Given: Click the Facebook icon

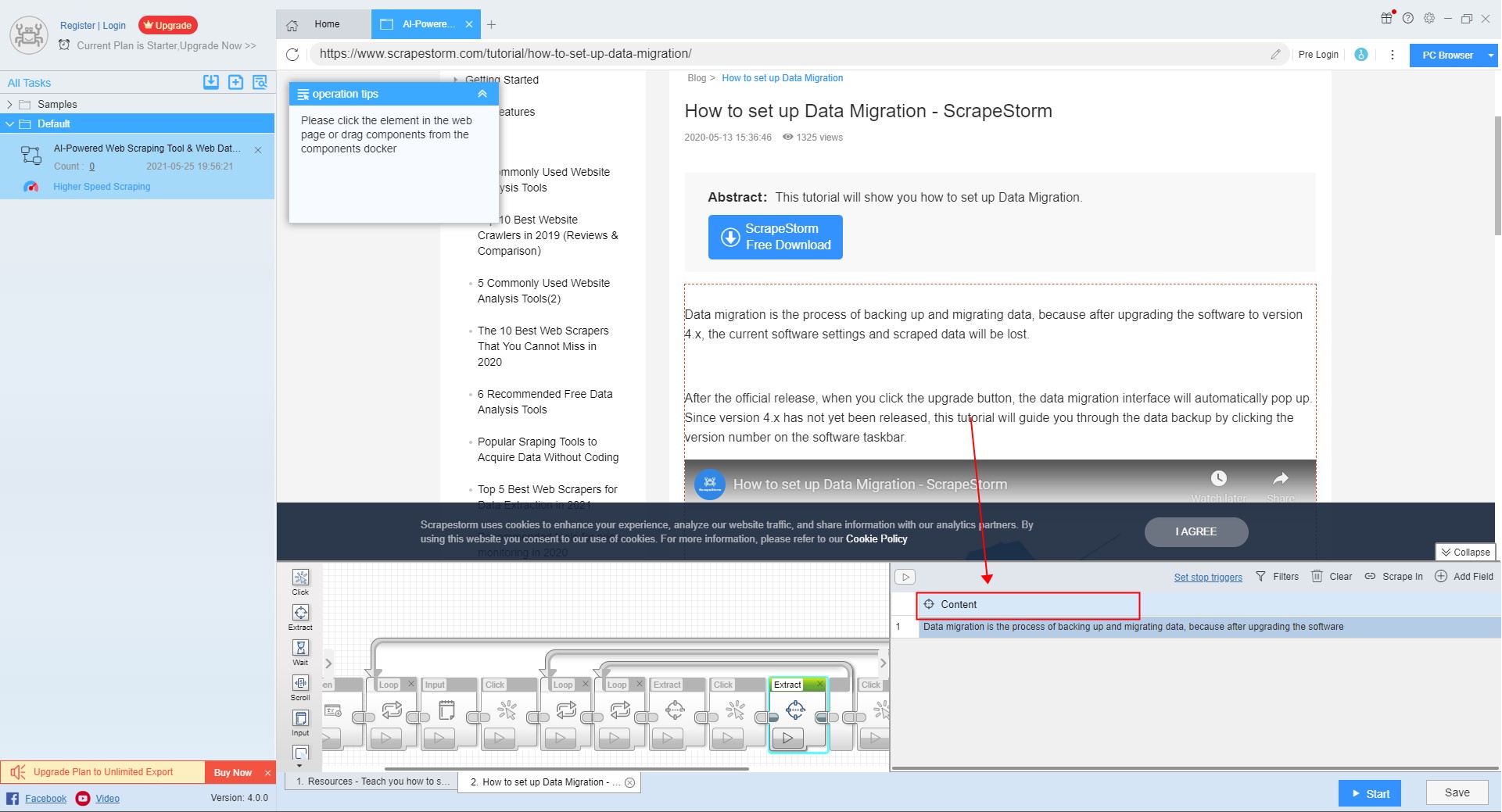Looking at the screenshot, I should pyautogui.click(x=13, y=798).
